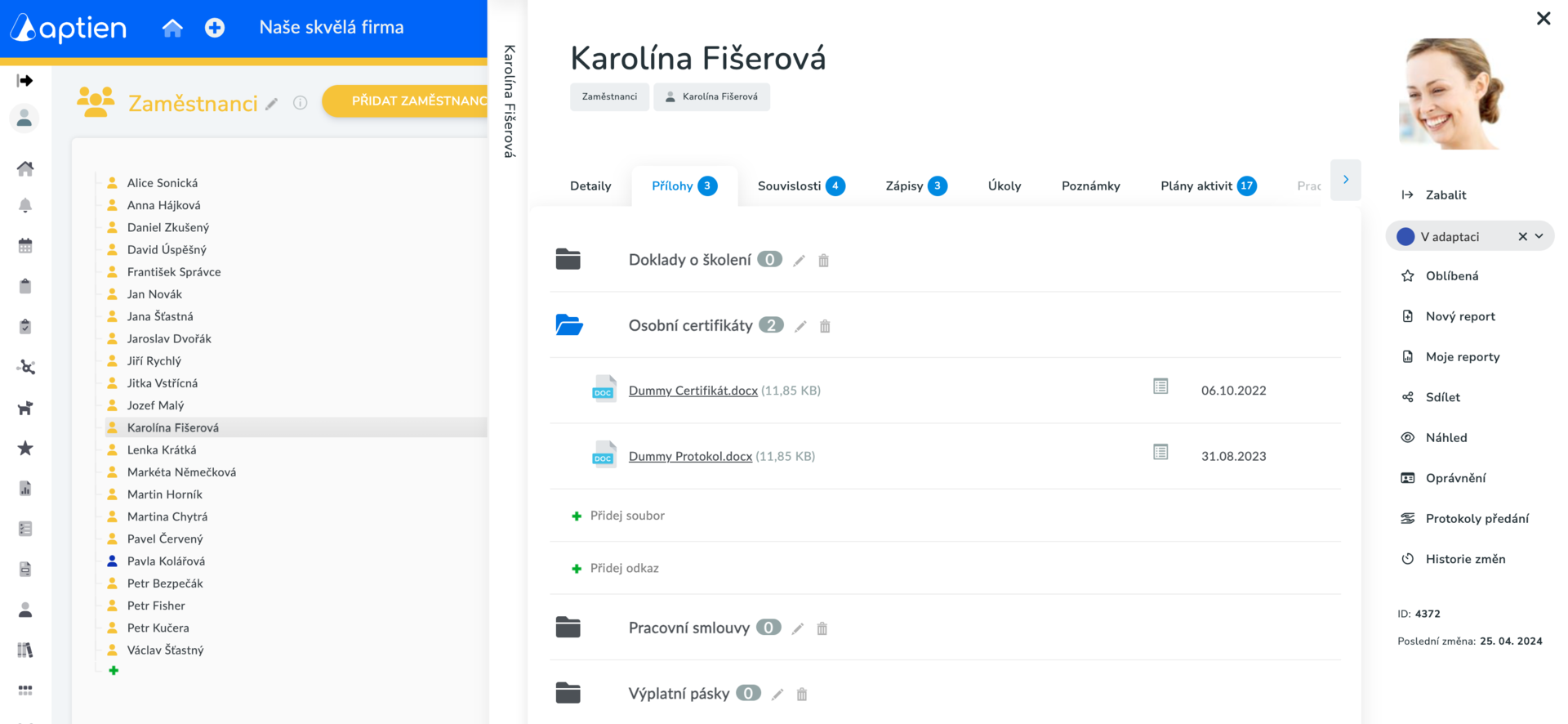Clear the V adaptaci status with X
This screenshot has width=1568, height=724.
[1522, 236]
